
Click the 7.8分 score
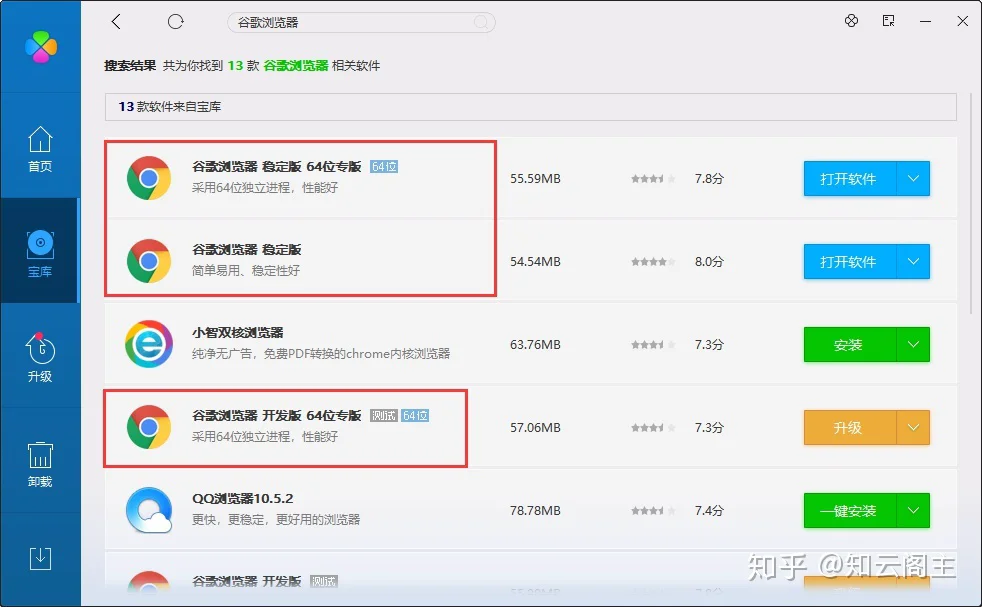point(709,179)
